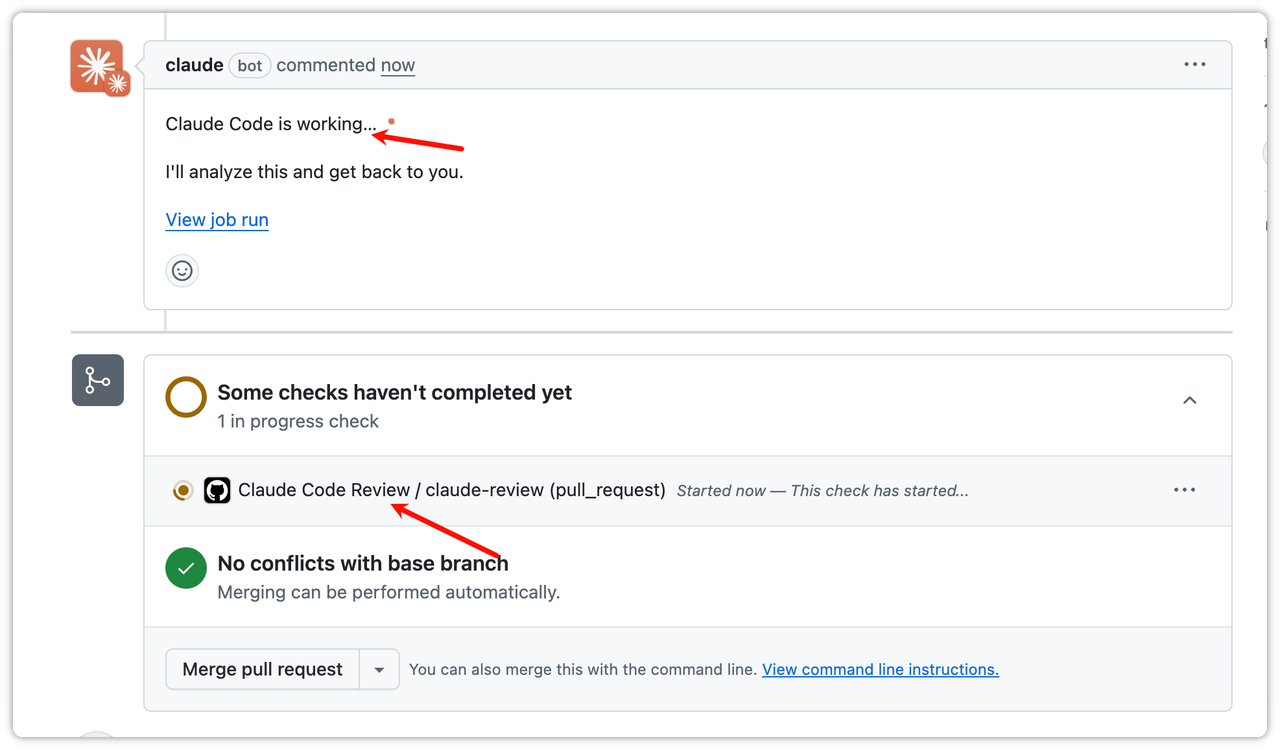Click the green no-conflicts checkmark icon
This screenshot has width=1280, height=750.
point(186,569)
